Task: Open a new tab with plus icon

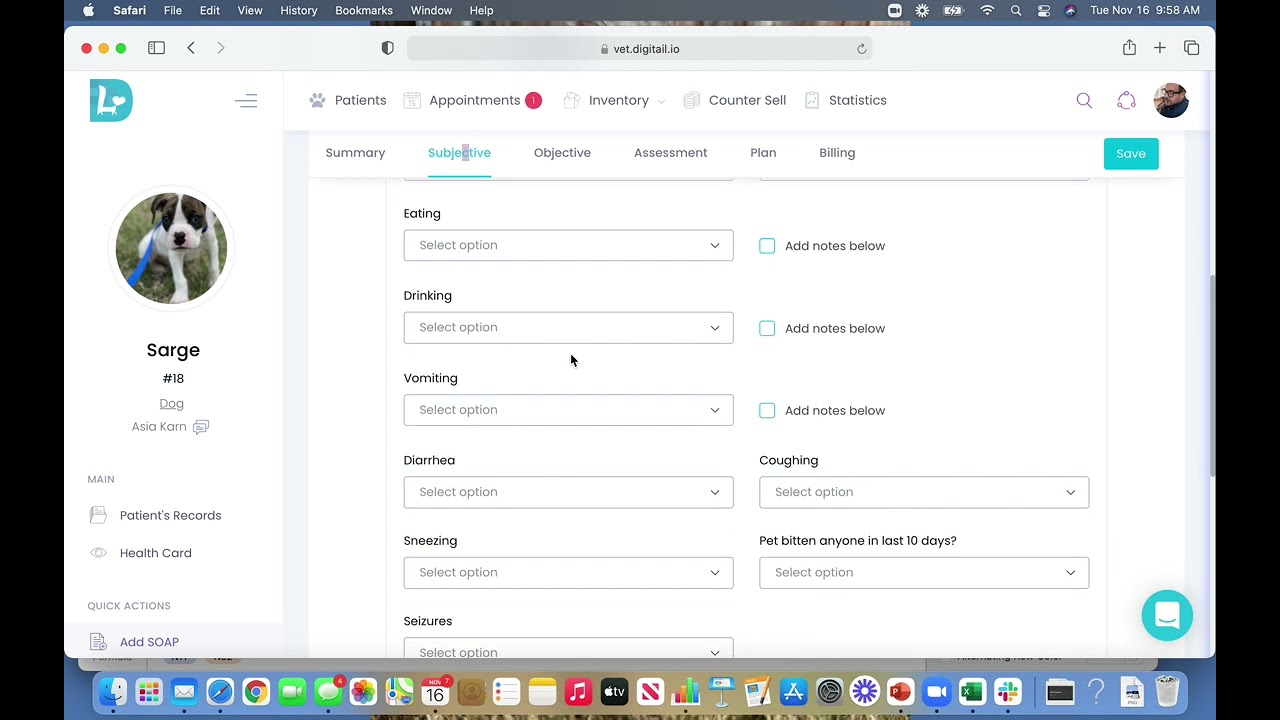Action: tap(1160, 48)
